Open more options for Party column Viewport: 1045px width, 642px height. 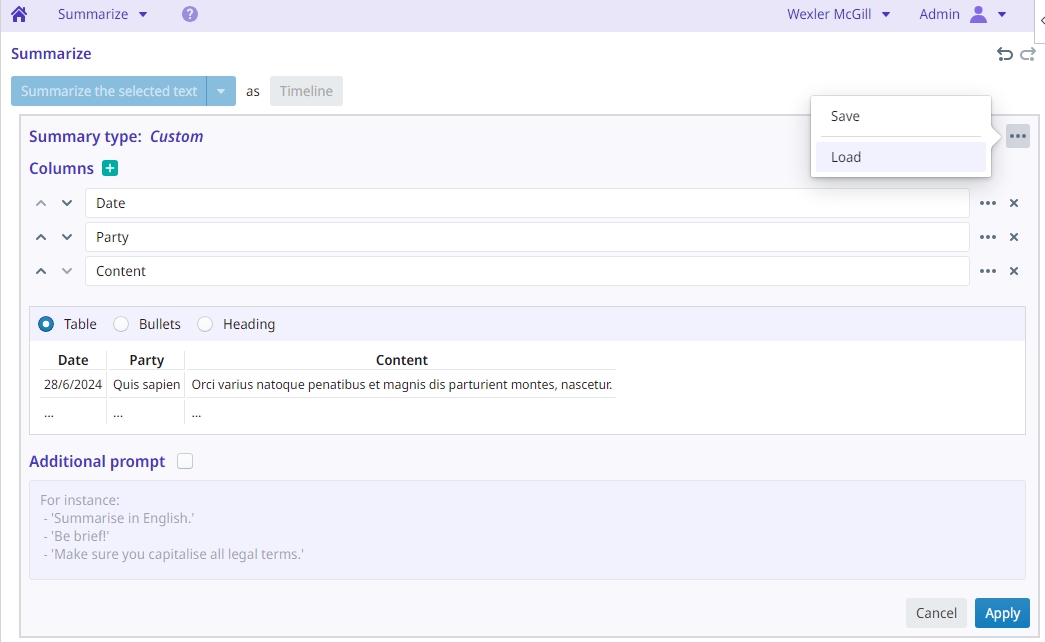pyautogui.click(x=988, y=237)
